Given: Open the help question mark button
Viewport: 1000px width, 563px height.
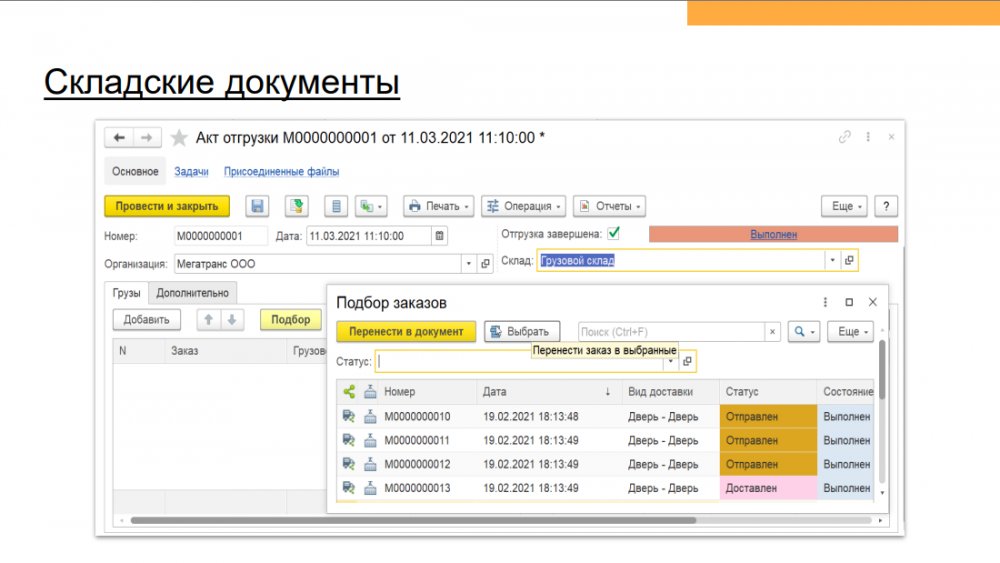Looking at the screenshot, I should [x=885, y=206].
